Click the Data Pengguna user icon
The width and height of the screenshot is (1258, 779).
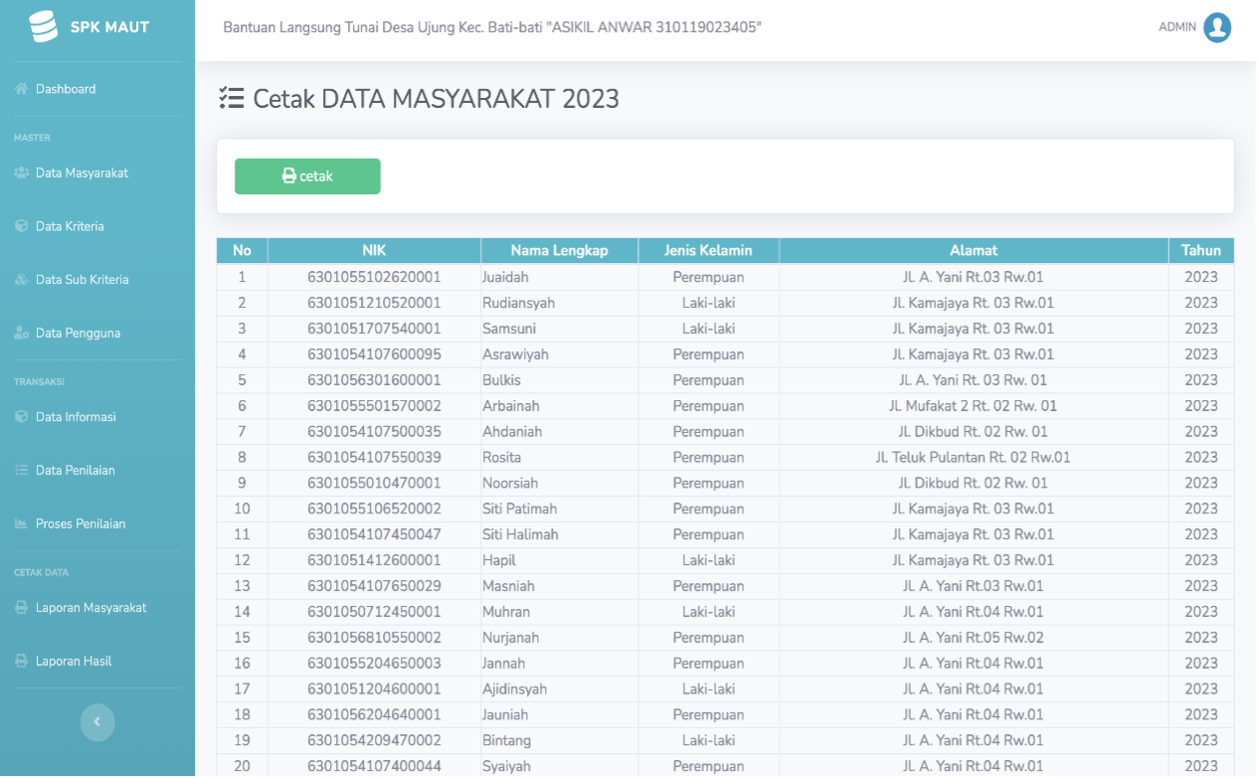tap(21, 333)
